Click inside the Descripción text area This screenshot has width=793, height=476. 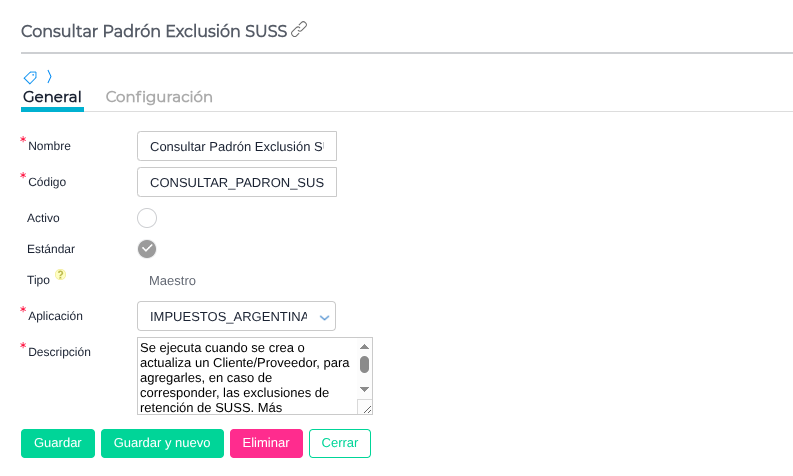[246, 376]
